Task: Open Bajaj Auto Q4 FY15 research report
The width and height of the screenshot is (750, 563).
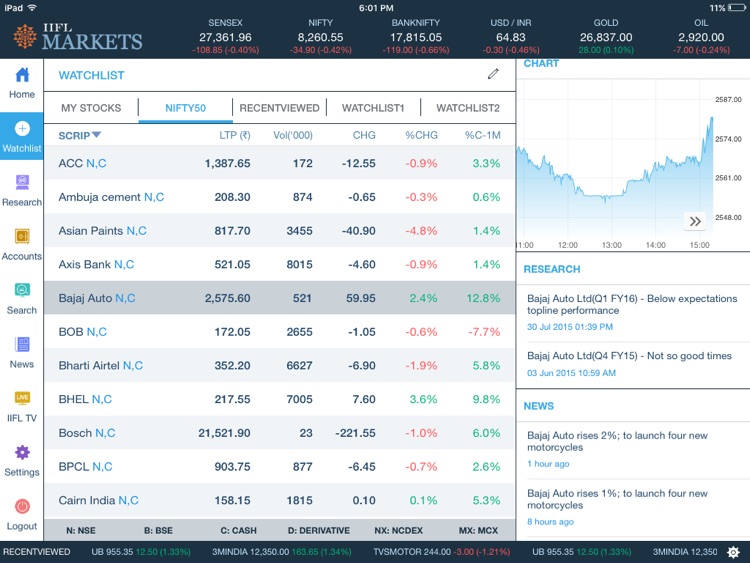Action: click(633, 364)
